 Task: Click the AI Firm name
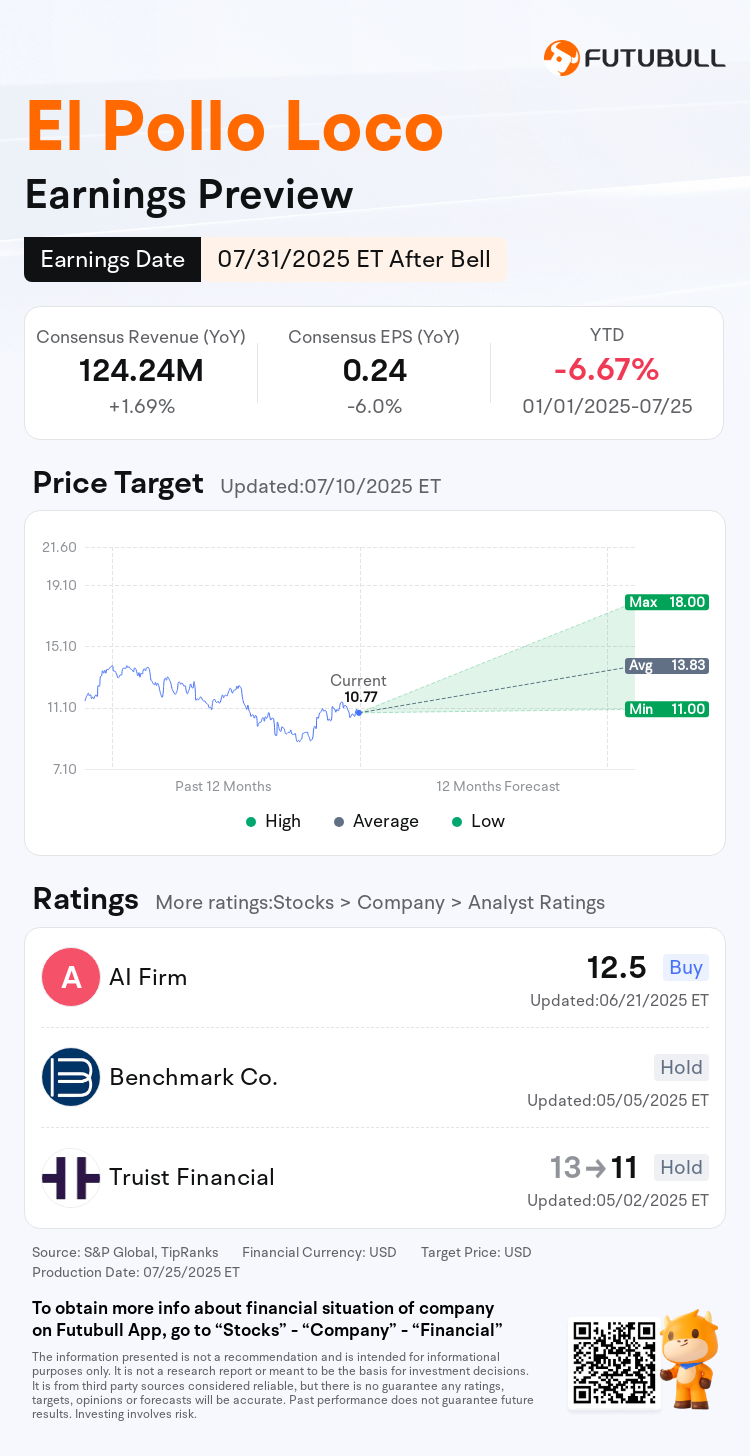pos(148,977)
